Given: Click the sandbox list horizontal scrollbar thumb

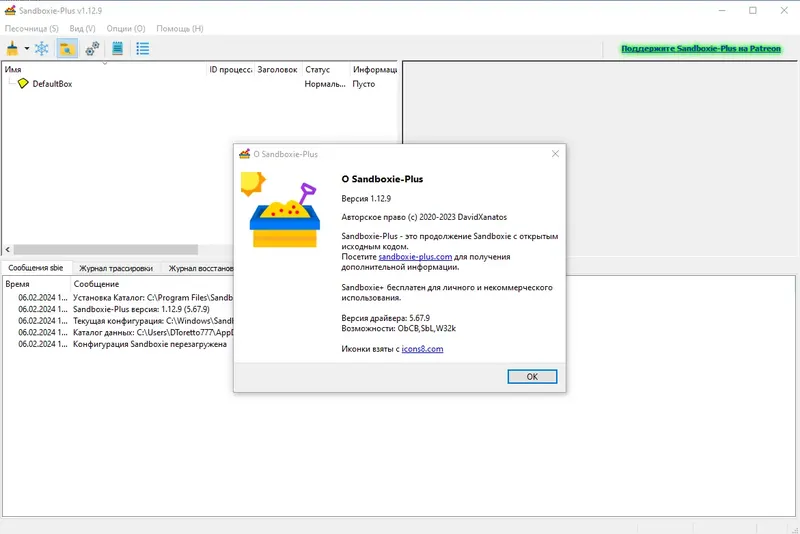Looking at the screenshot, I should click(x=106, y=249).
